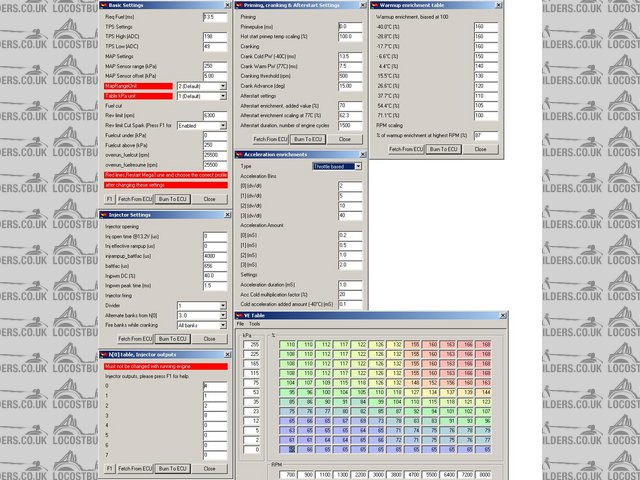Viewport: 640px width, 480px height.
Task: Click the Cranking threshold (rpm) field
Action: point(350,76)
